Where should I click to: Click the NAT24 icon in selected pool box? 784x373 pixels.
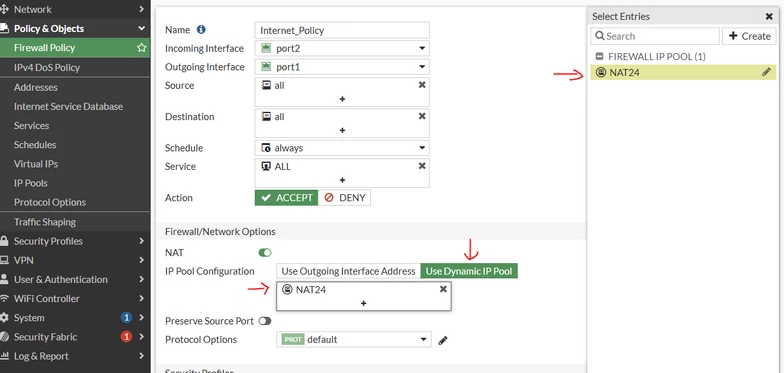287,289
